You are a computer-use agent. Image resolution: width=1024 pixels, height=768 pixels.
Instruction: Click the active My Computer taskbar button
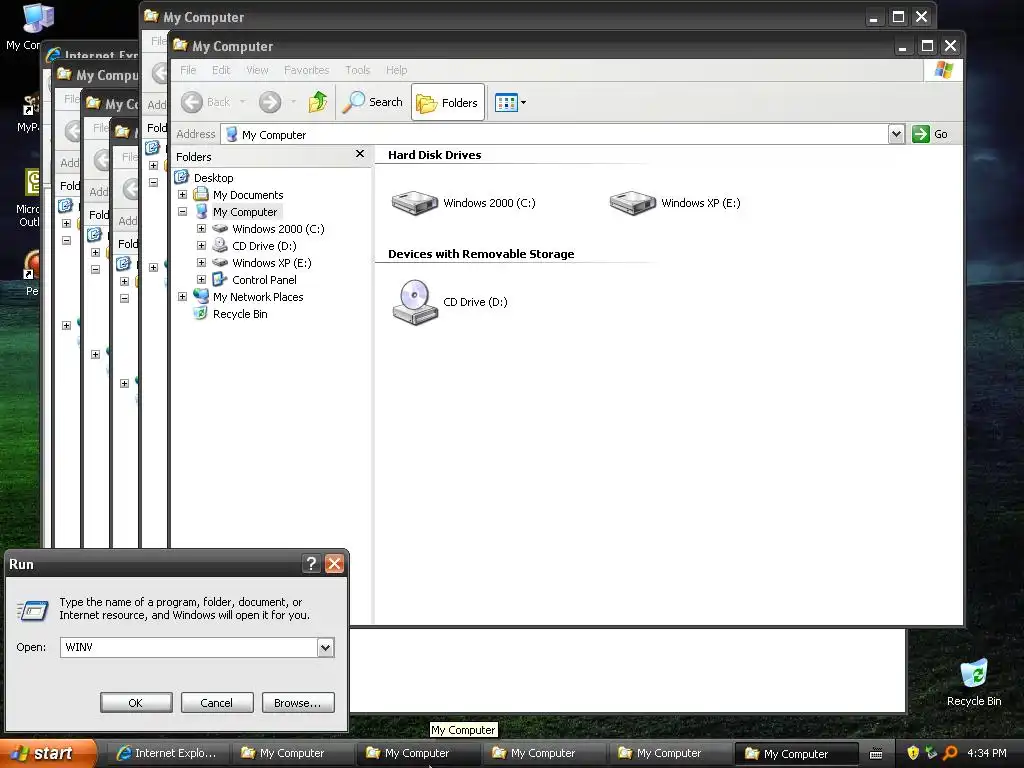coord(795,754)
